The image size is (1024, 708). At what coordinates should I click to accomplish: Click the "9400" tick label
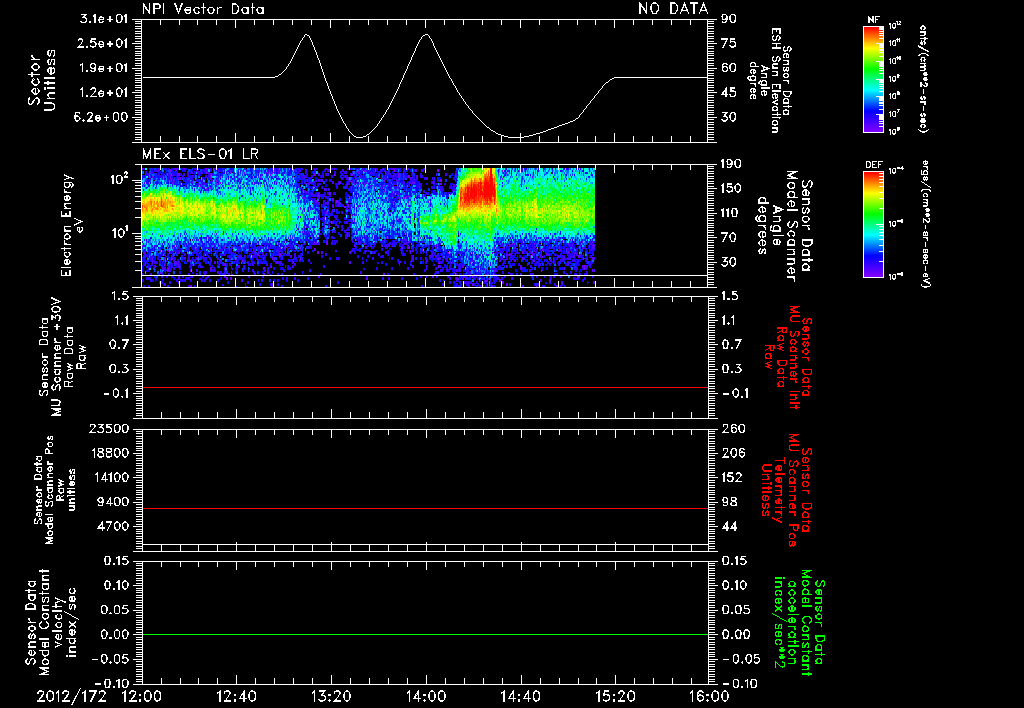click(x=113, y=502)
